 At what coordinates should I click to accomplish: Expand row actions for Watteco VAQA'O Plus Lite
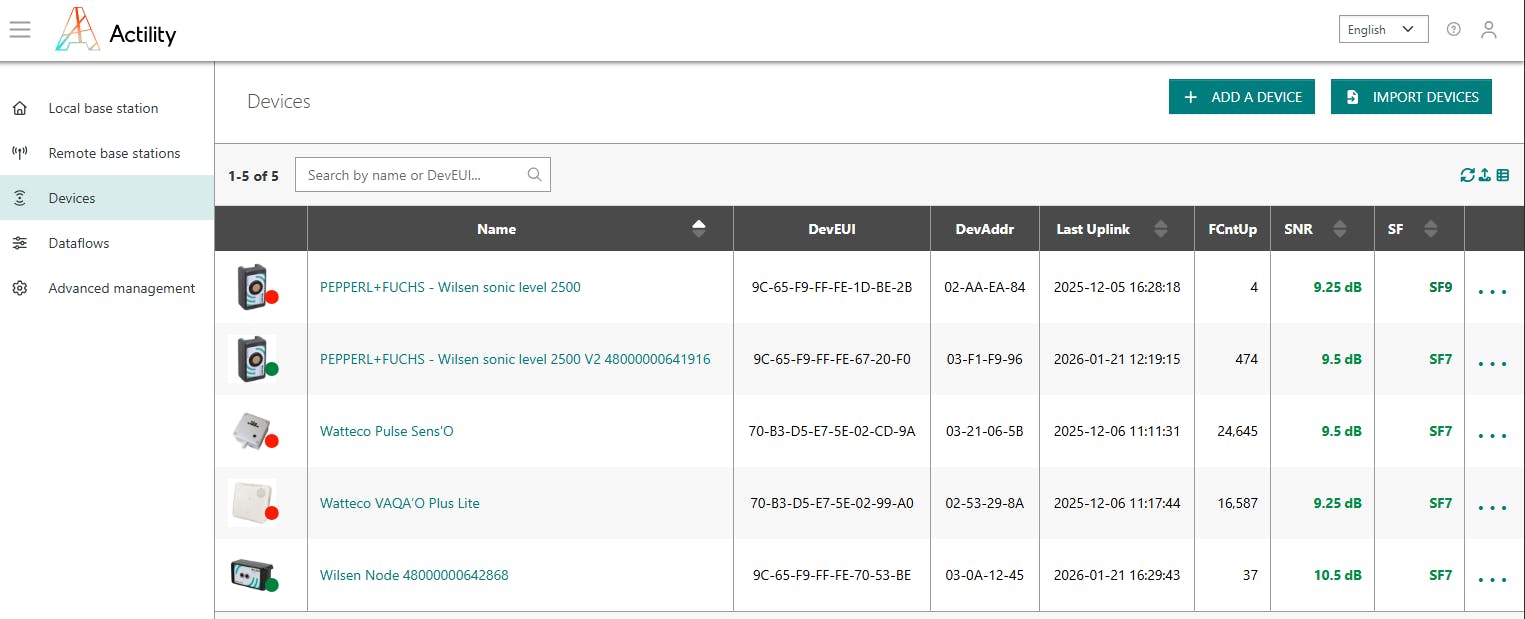1491,505
